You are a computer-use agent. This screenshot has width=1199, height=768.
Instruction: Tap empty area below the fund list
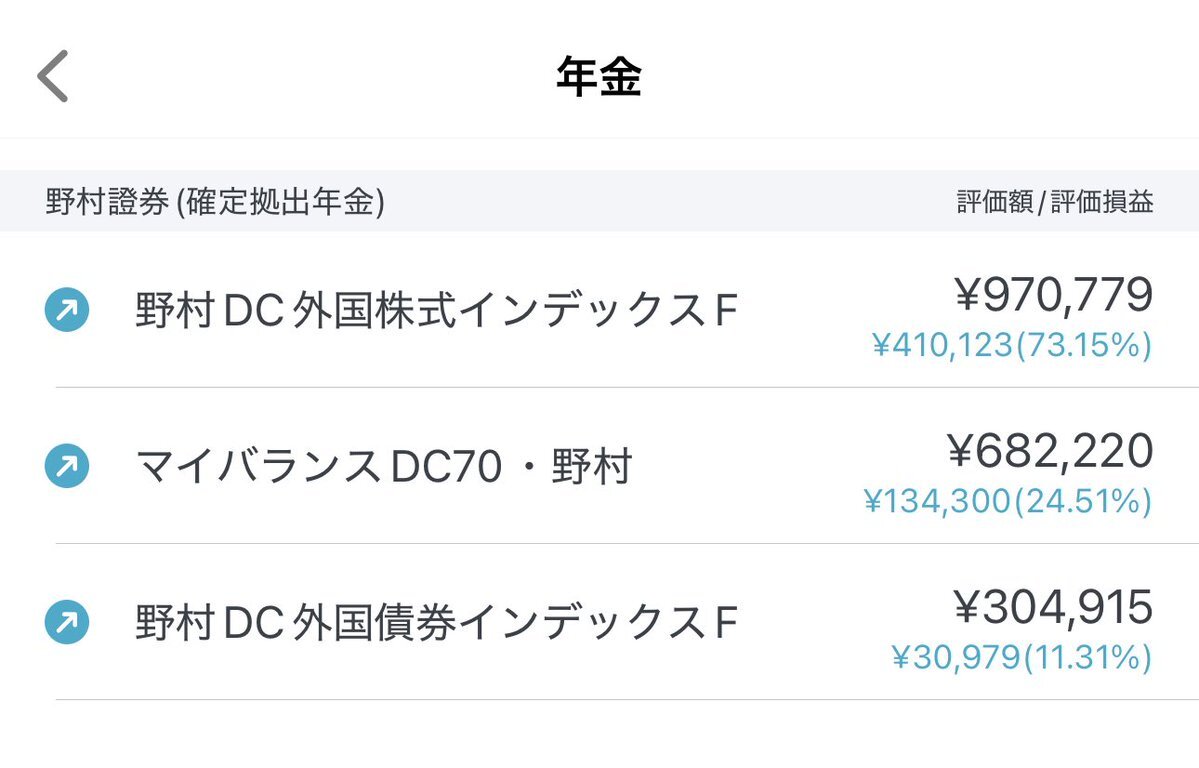tap(600, 734)
